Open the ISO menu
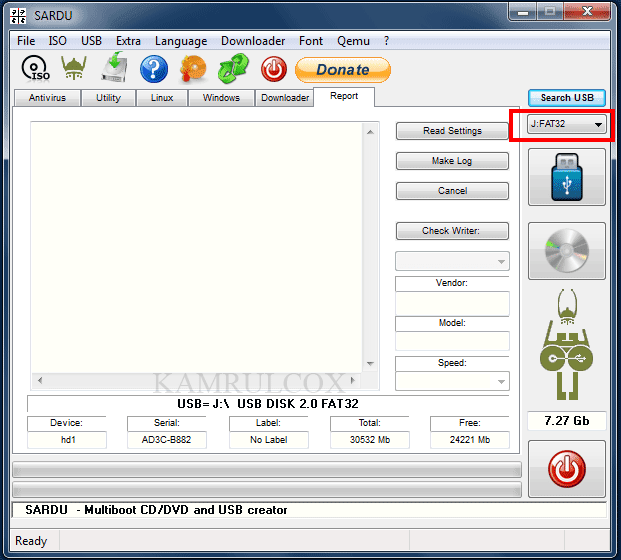Screen dimensions: 621x560 57,41
